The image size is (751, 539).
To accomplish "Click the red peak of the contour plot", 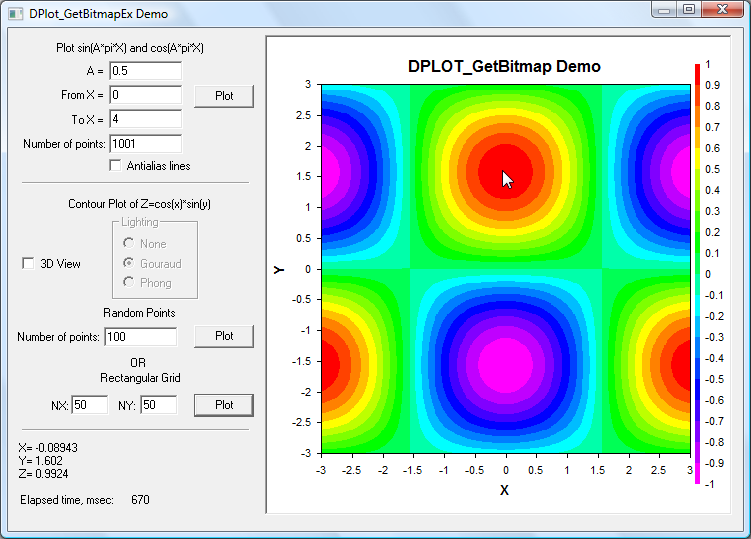I will click(506, 171).
